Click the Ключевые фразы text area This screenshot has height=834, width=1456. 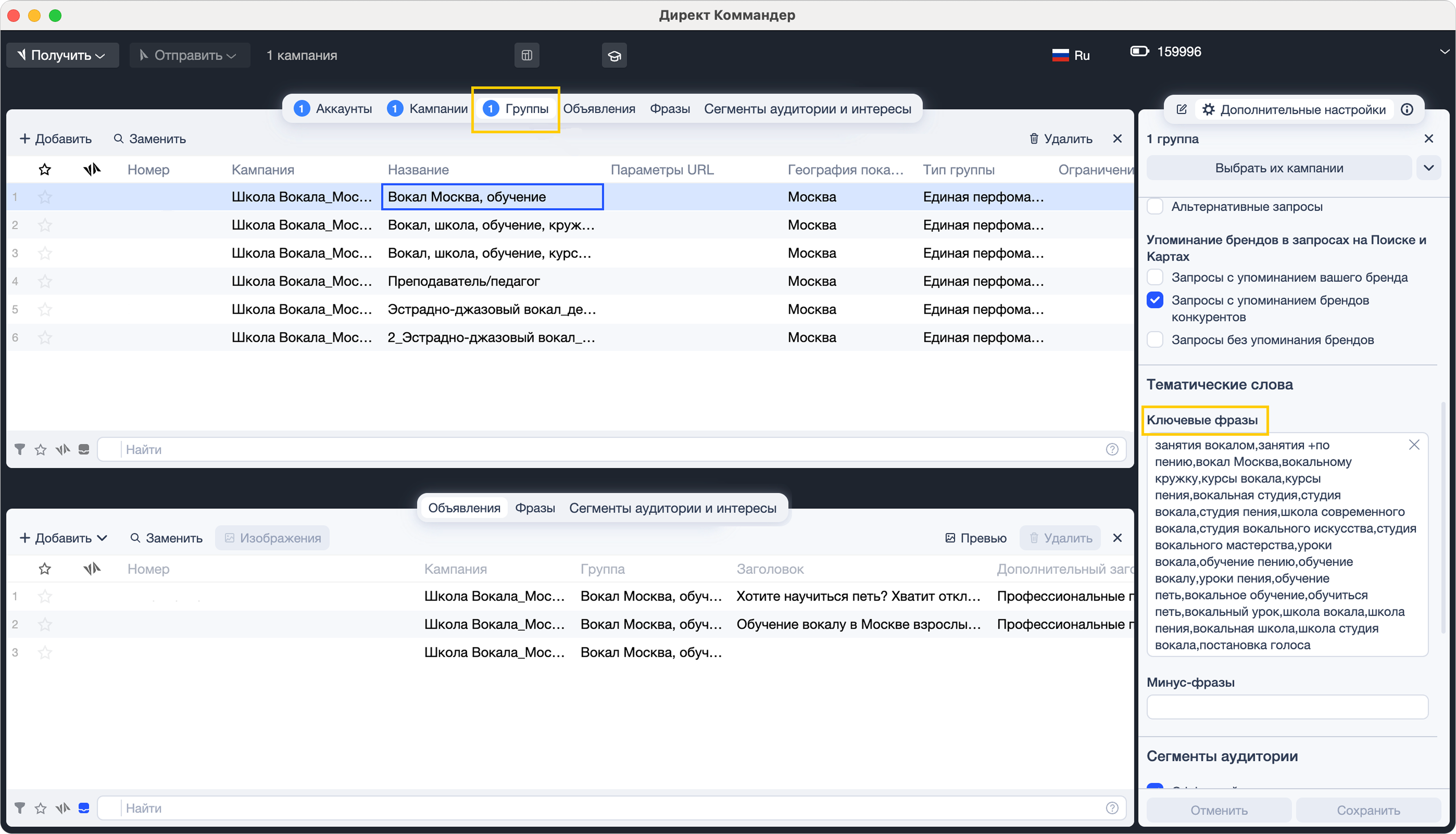point(1287,545)
